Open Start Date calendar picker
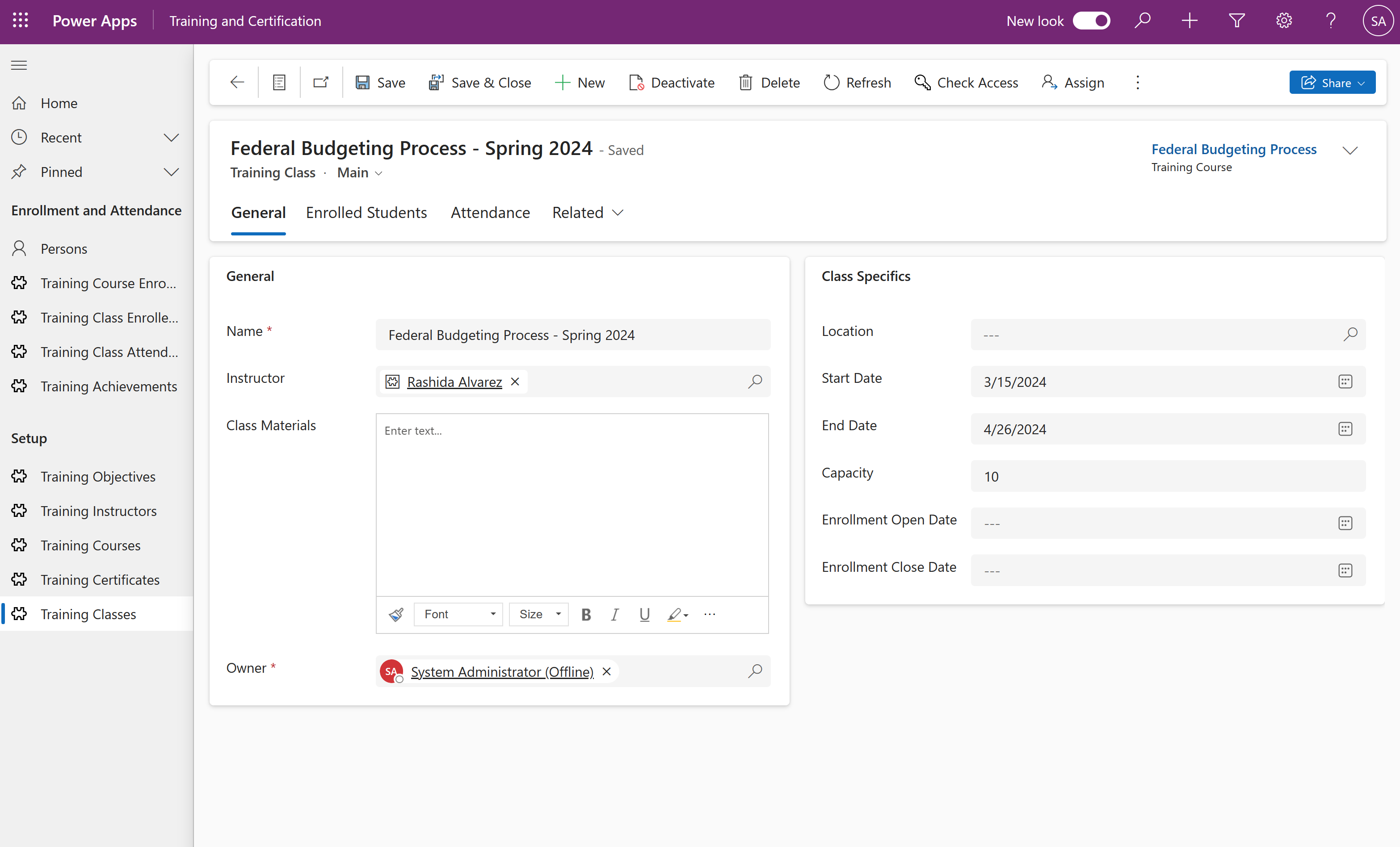 1345,382
